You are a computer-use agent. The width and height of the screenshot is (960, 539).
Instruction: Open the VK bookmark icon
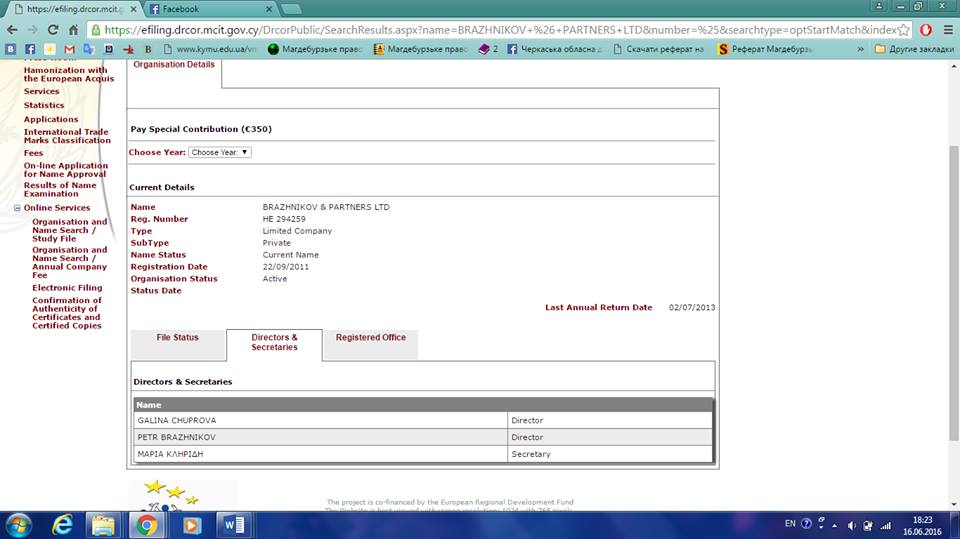pyautogui.click(x=10, y=48)
